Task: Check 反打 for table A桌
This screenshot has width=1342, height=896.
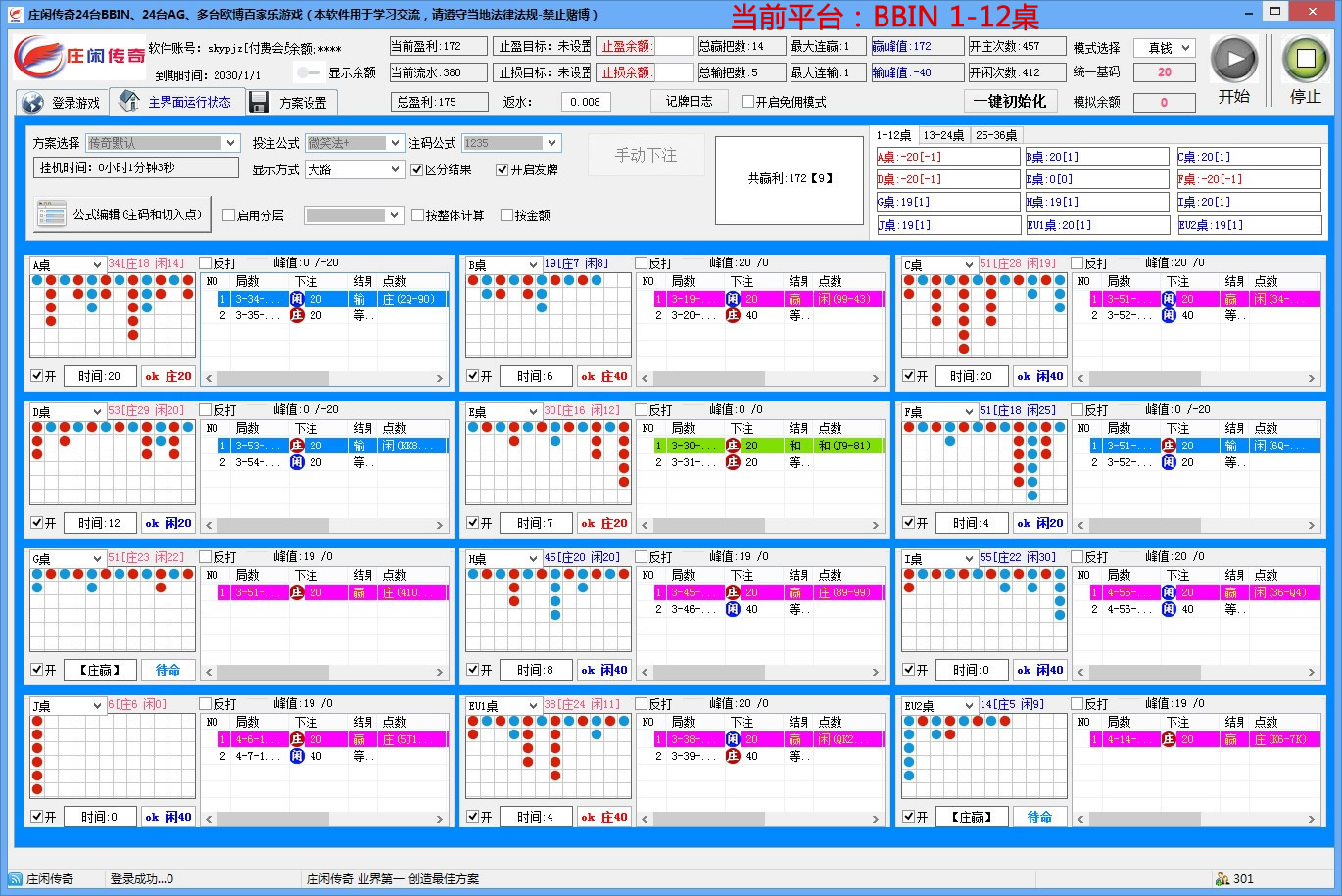Action: 206,263
